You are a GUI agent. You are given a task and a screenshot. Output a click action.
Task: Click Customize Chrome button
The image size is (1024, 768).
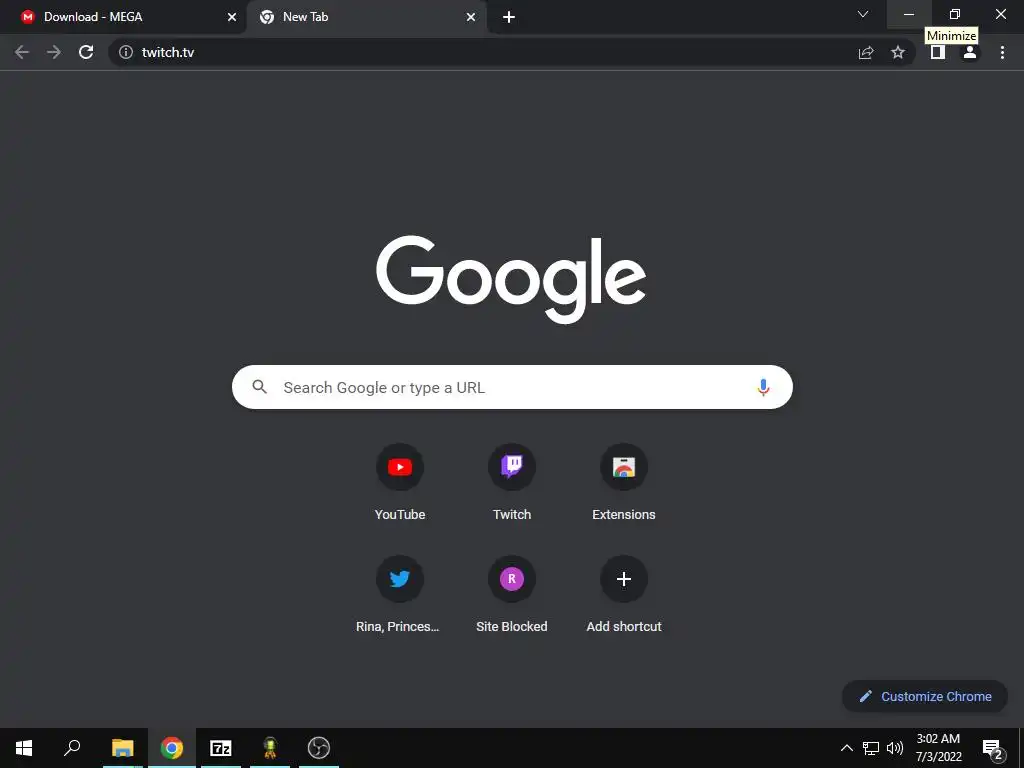(x=925, y=696)
